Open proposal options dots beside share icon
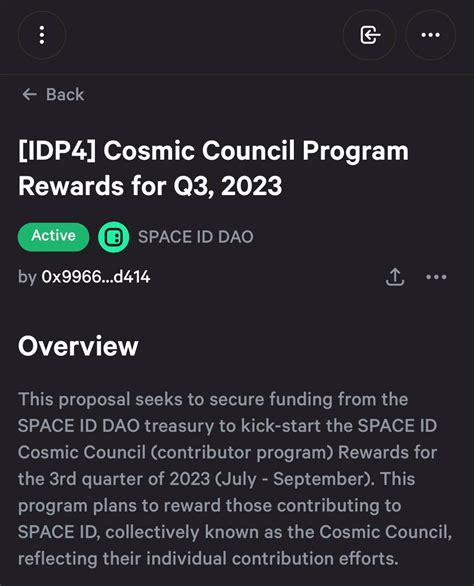 [x=436, y=277]
